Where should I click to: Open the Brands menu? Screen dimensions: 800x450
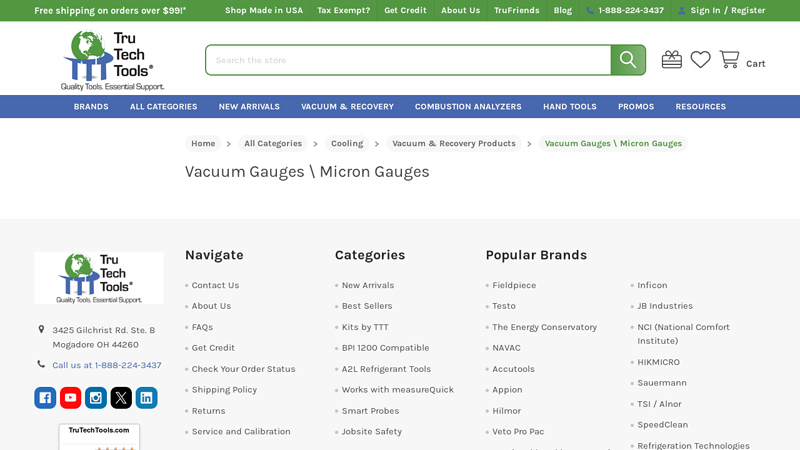[x=91, y=107]
